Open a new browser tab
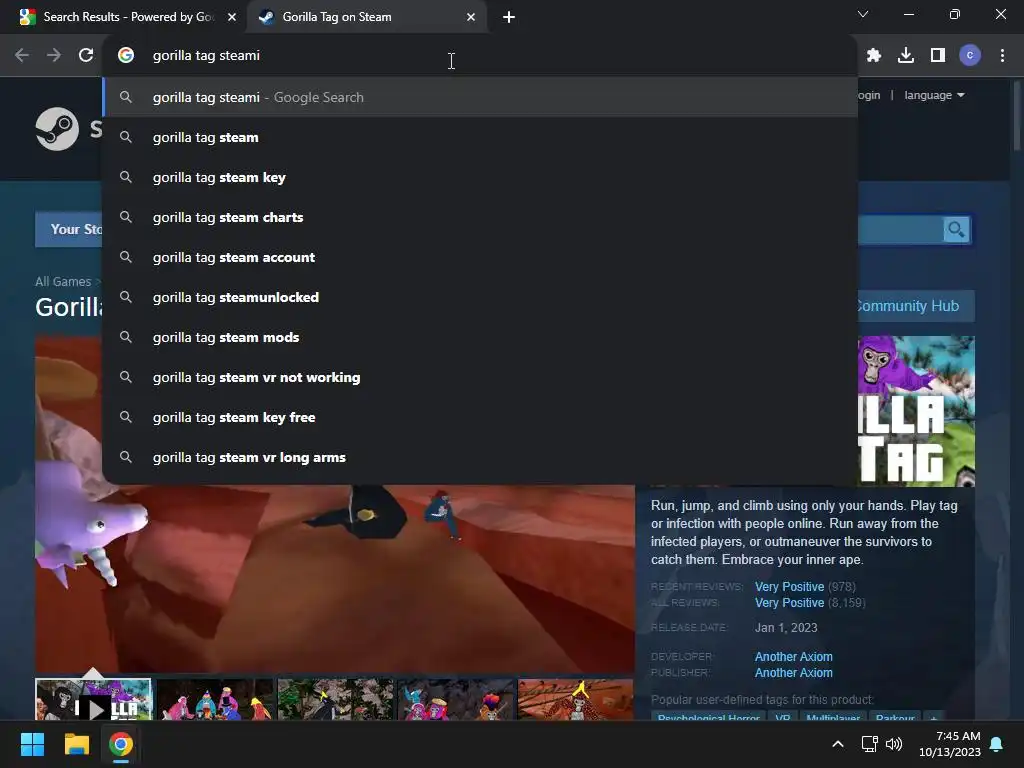The width and height of the screenshot is (1024, 768). click(509, 17)
